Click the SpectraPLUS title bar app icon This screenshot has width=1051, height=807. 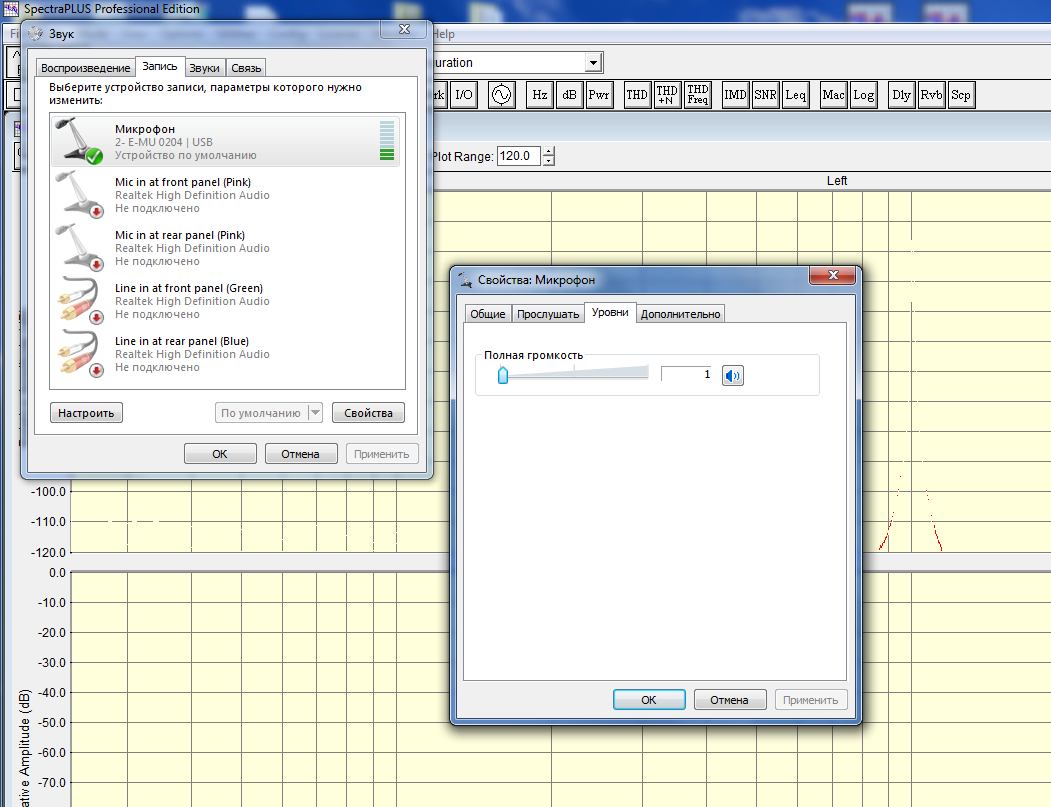tap(11, 9)
